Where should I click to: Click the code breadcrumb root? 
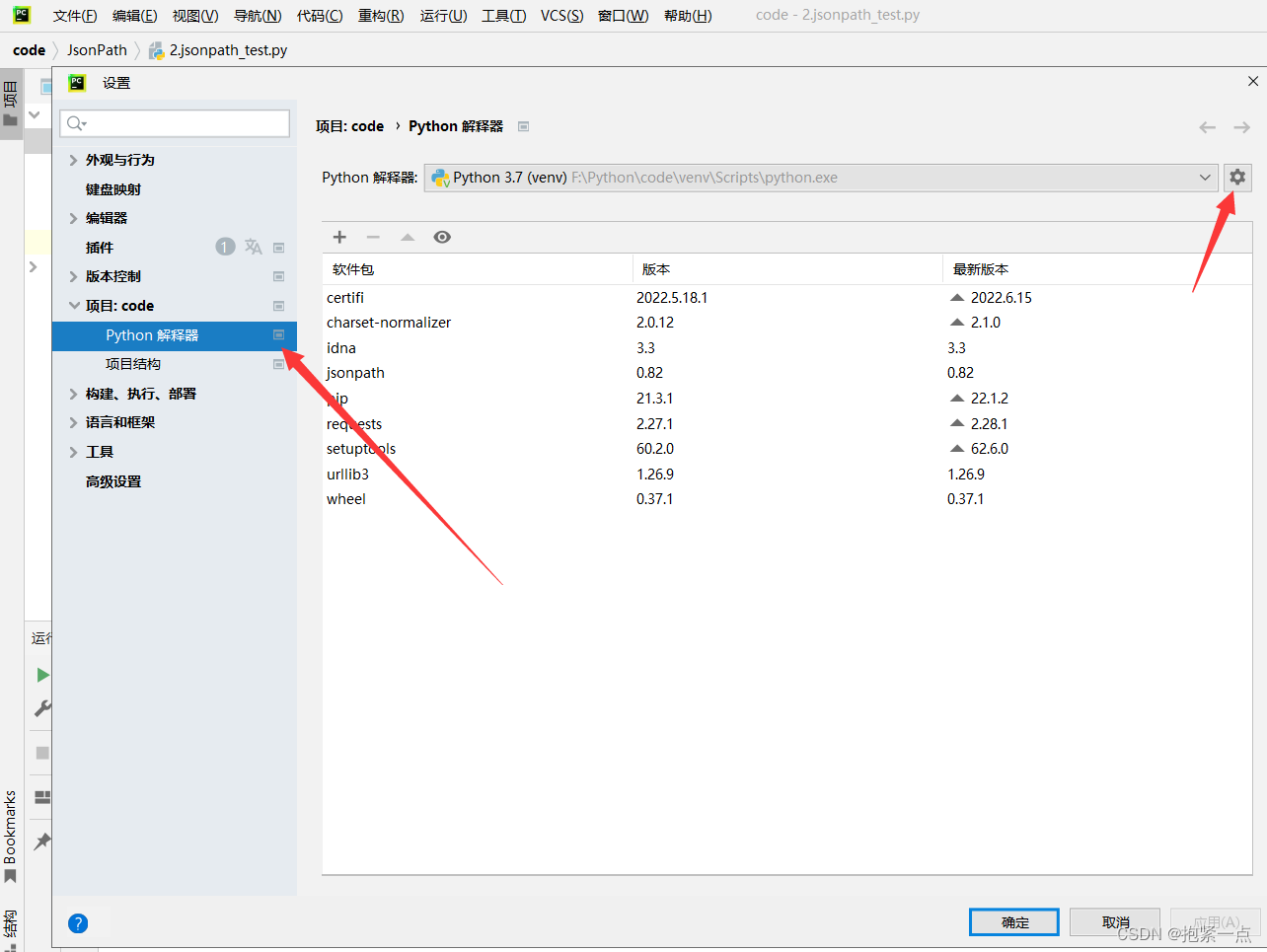click(x=29, y=50)
